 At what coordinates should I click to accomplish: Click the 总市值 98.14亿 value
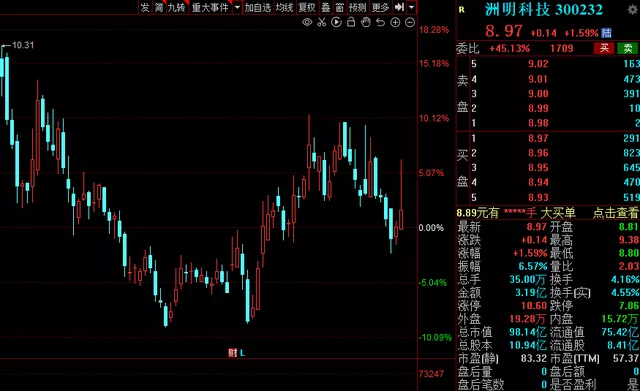coord(528,332)
